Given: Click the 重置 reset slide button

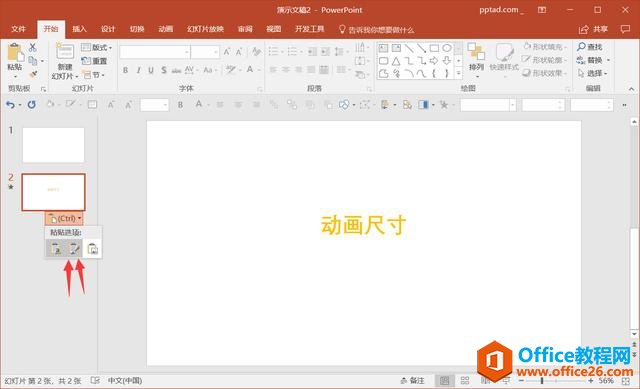Looking at the screenshot, I should tap(94, 61).
